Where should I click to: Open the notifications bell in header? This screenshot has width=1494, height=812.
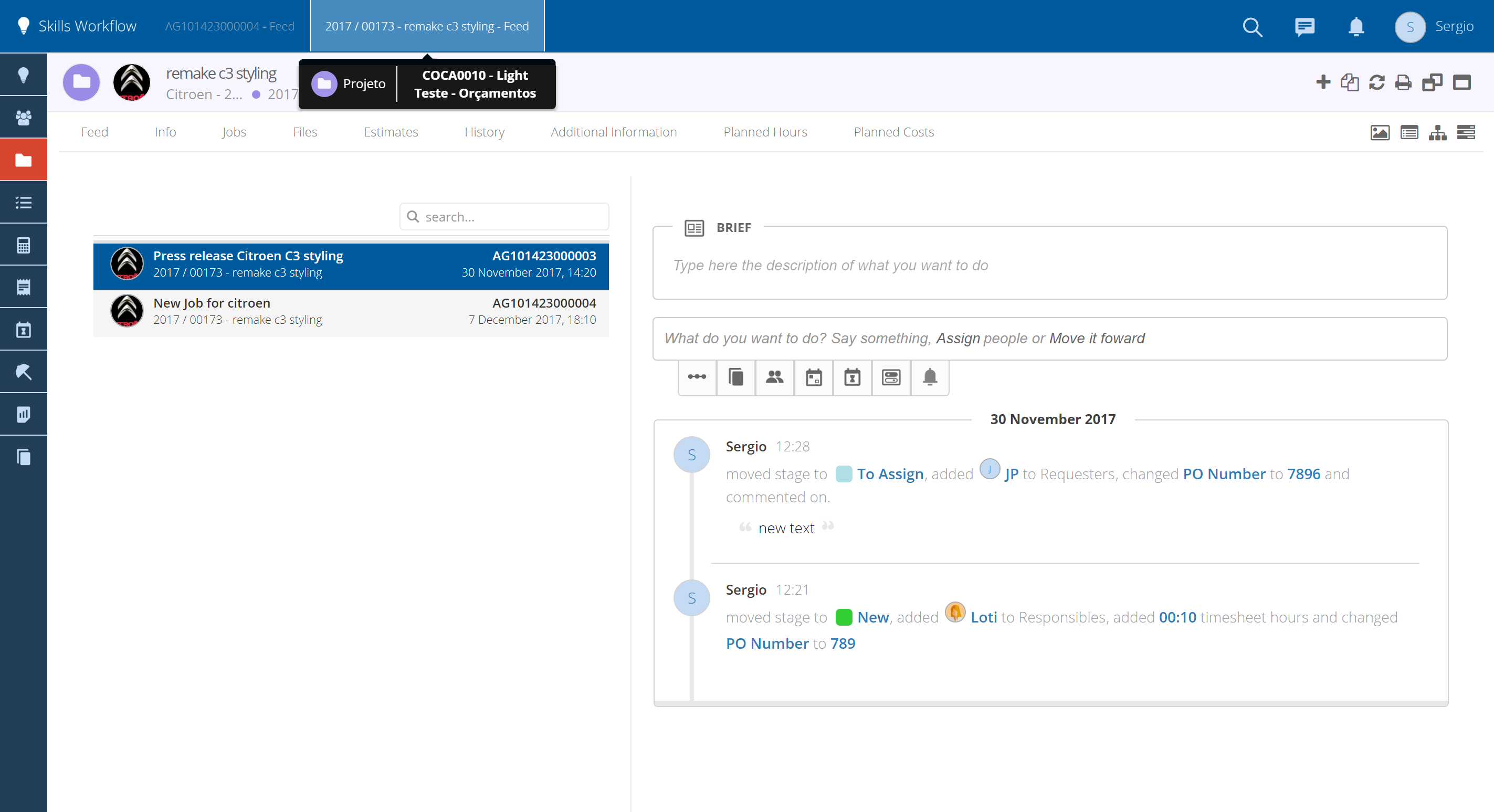pos(1356,27)
